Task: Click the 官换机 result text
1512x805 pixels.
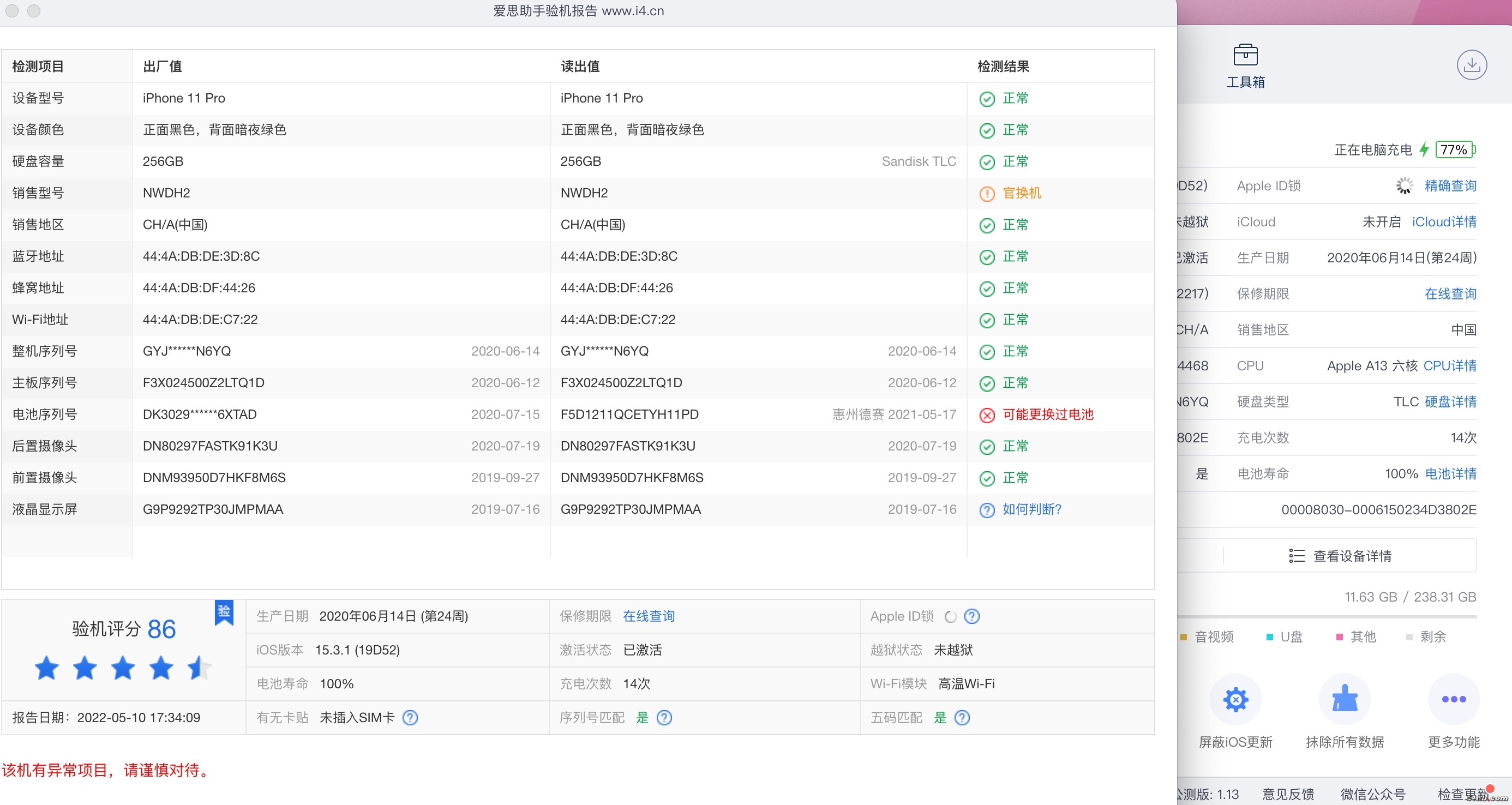Action: coord(1021,193)
